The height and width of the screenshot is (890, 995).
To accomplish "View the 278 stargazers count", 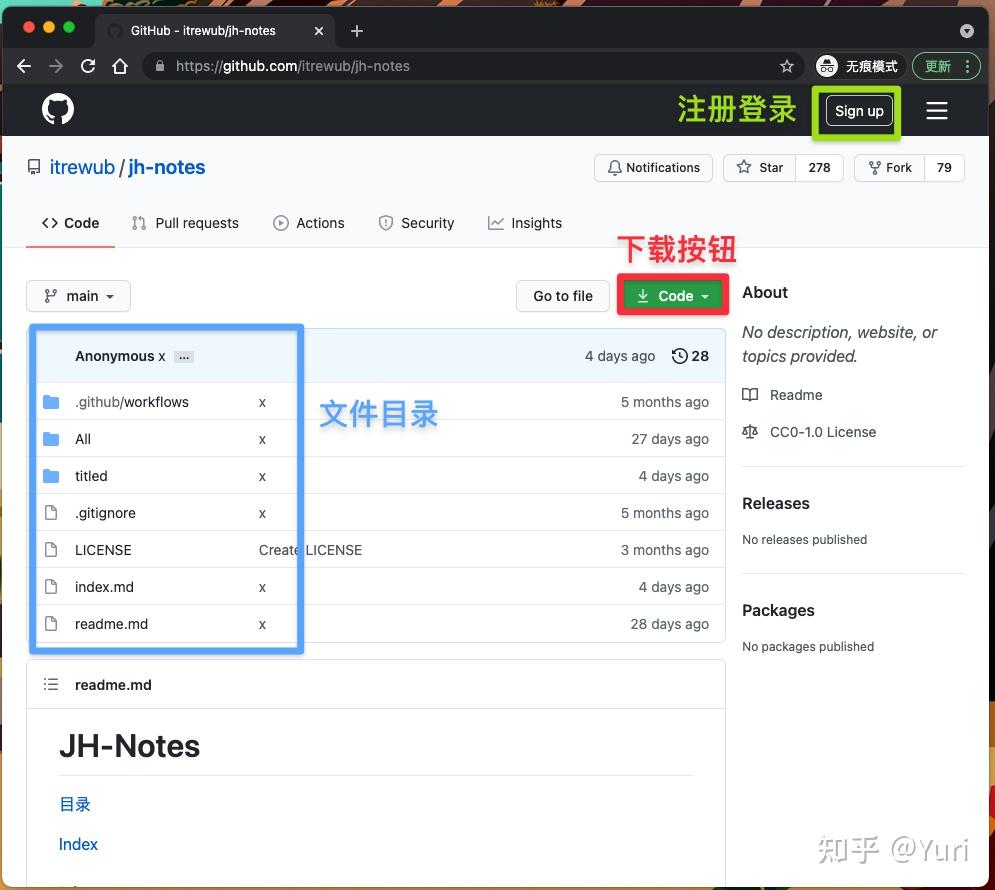I will pyautogui.click(x=819, y=167).
